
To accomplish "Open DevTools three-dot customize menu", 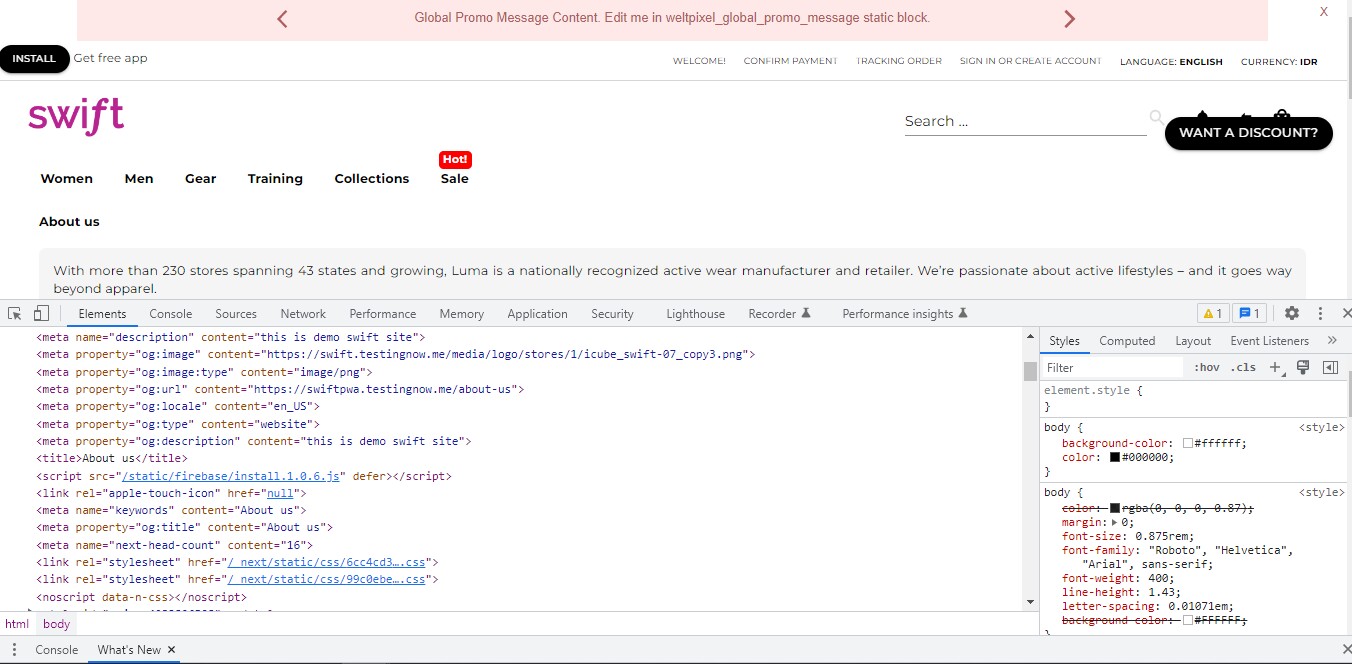I will click(x=1320, y=313).
